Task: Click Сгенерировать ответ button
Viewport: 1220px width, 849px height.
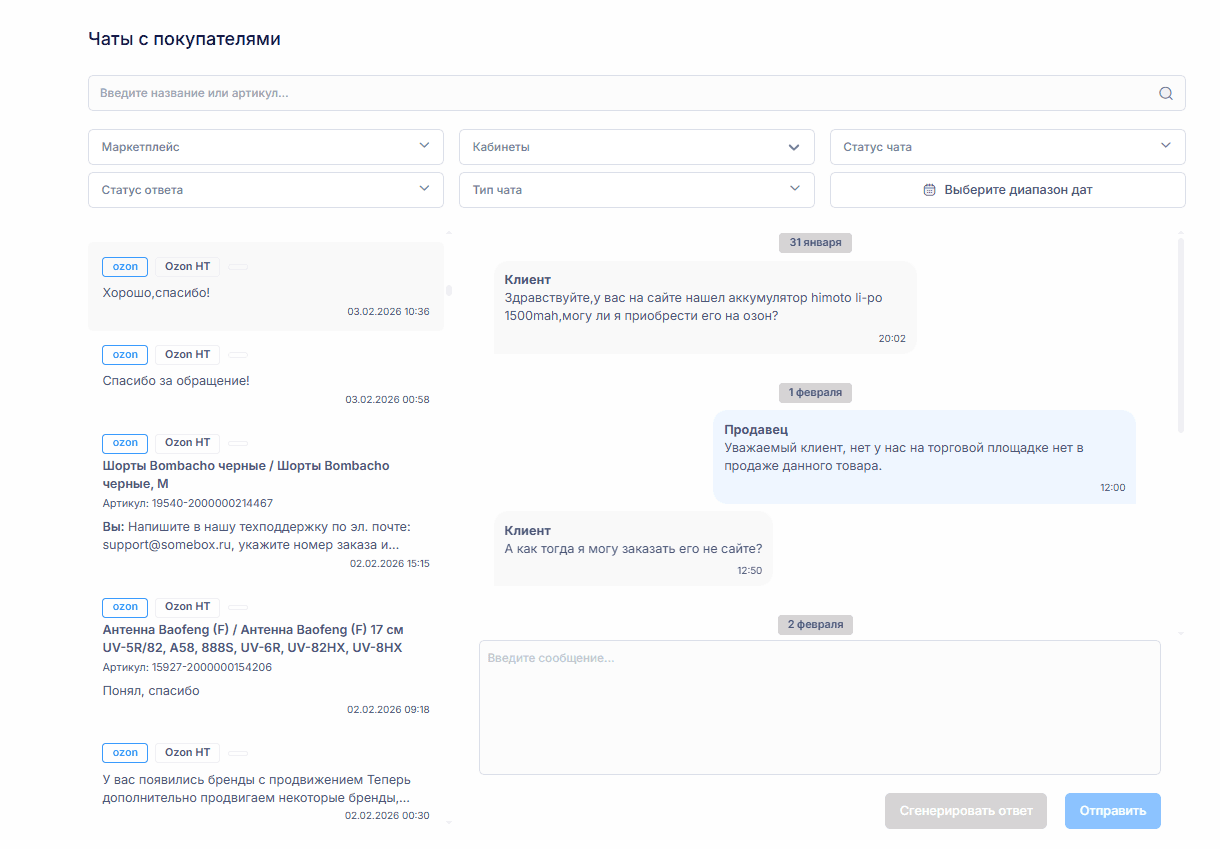Action: pyautogui.click(x=966, y=811)
